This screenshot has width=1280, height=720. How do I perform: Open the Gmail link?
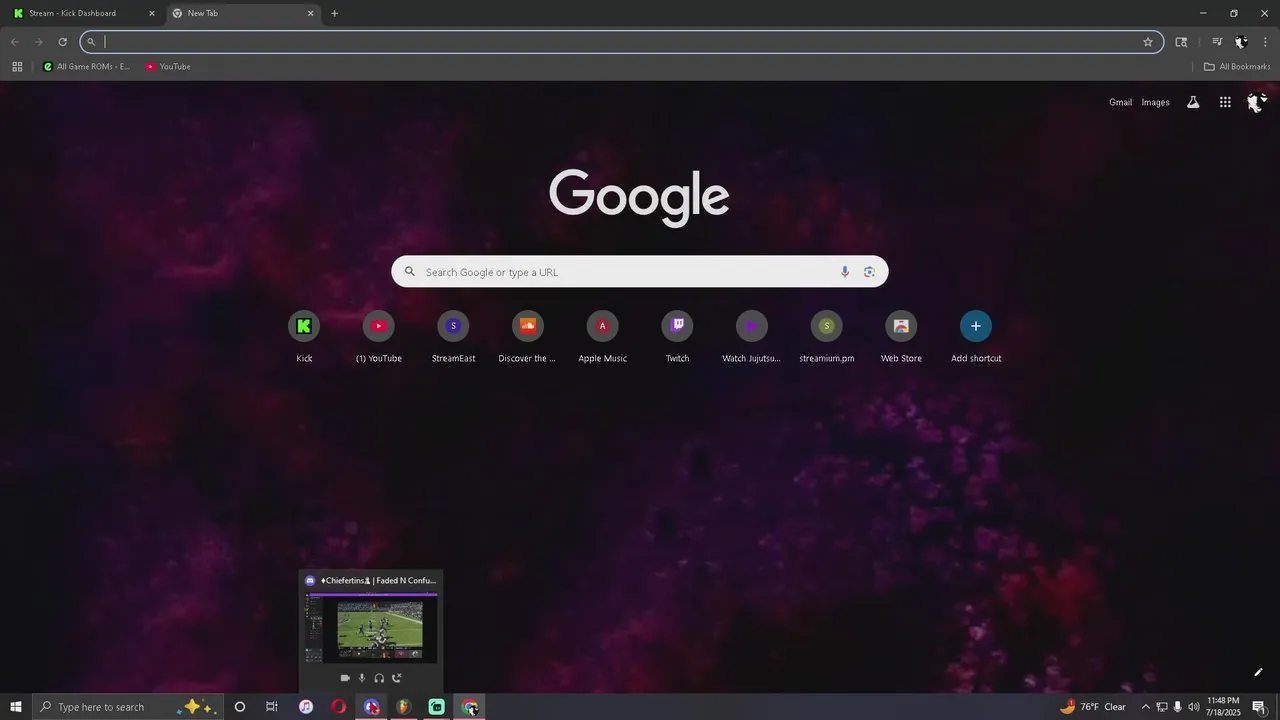click(1120, 102)
